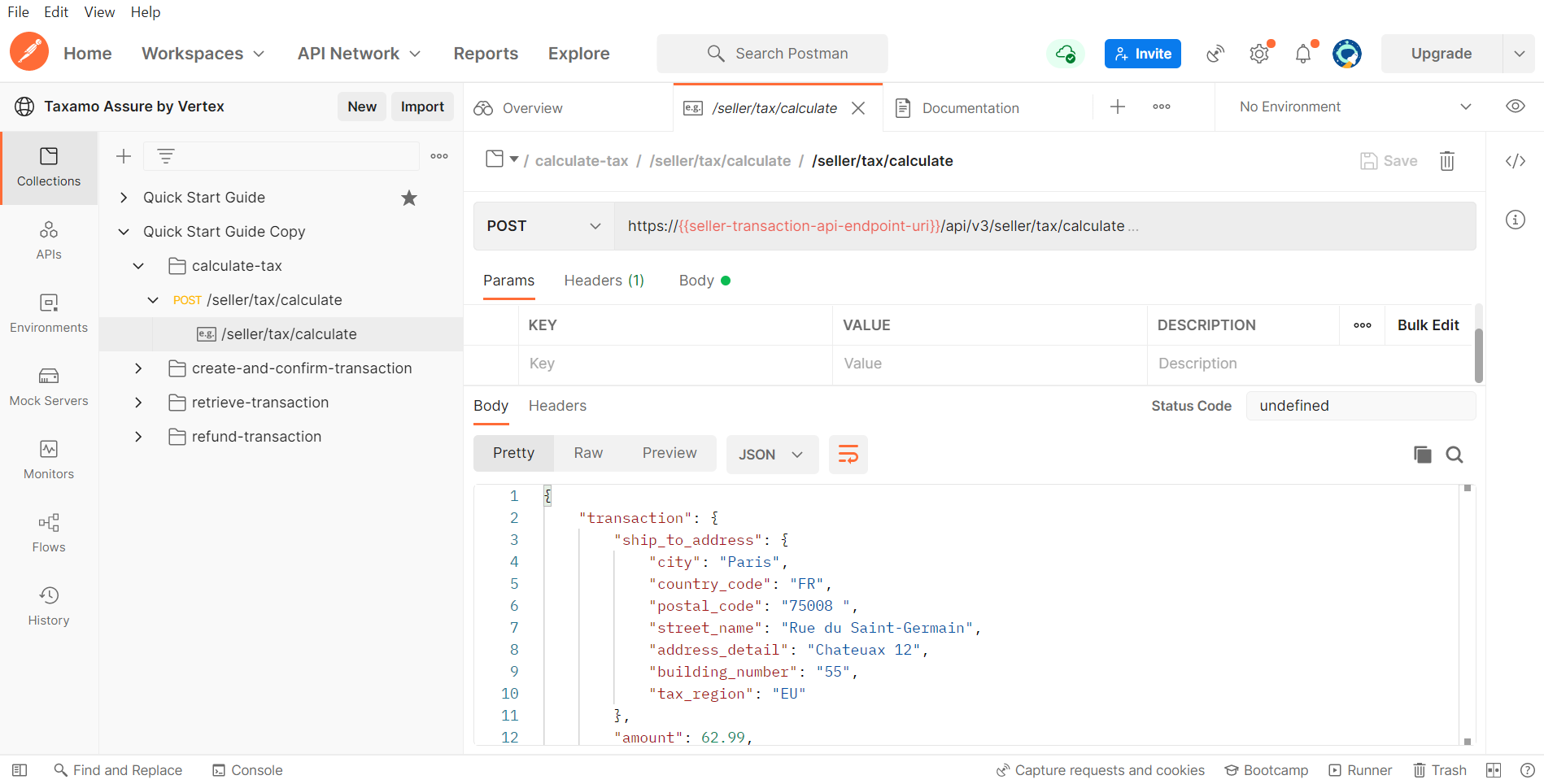Open the View menu
This screenshot has height=784, width=1544.
(99, 12)
